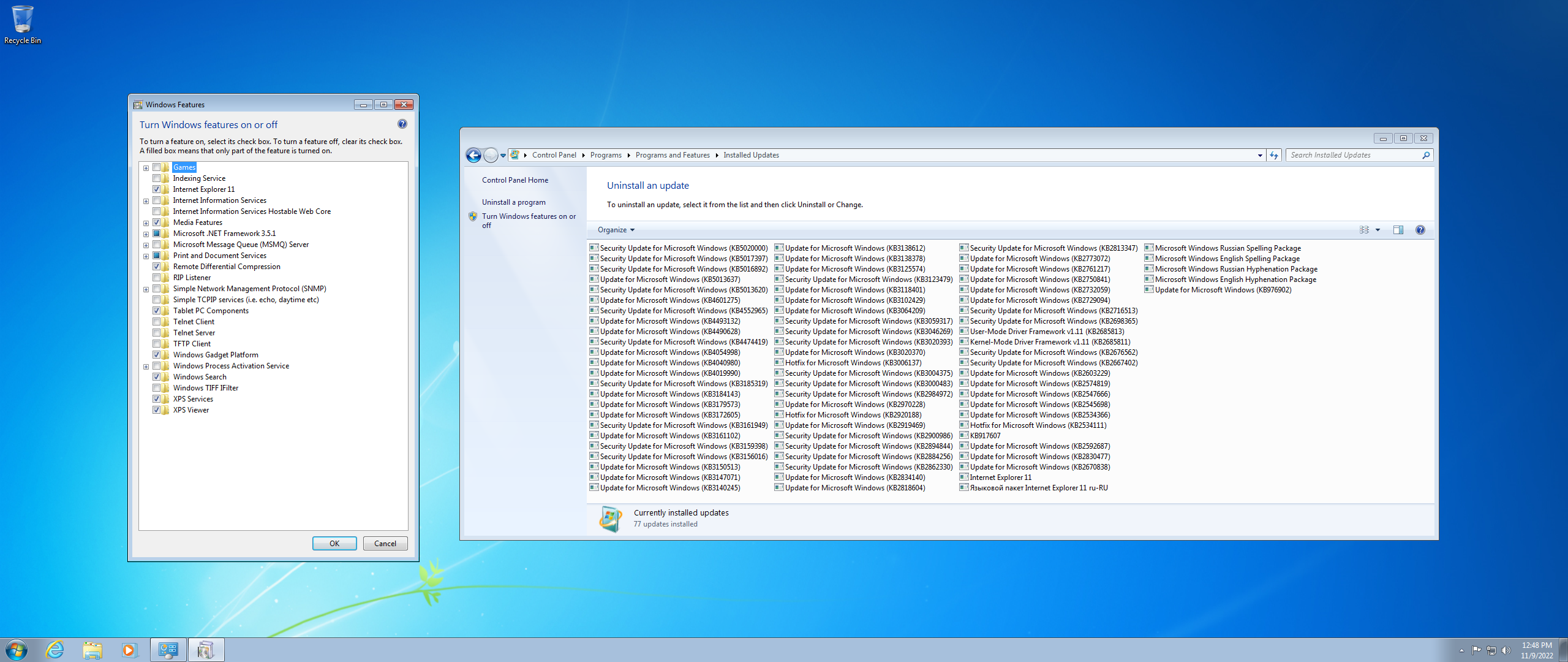Expand Microsoft Message Queue Server node
This screenshot has height=662, width=1568.
(146, 245)
